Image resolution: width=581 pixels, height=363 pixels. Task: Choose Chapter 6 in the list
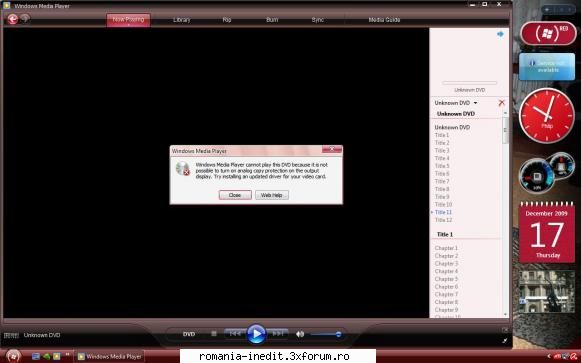[x=446, y=287]
